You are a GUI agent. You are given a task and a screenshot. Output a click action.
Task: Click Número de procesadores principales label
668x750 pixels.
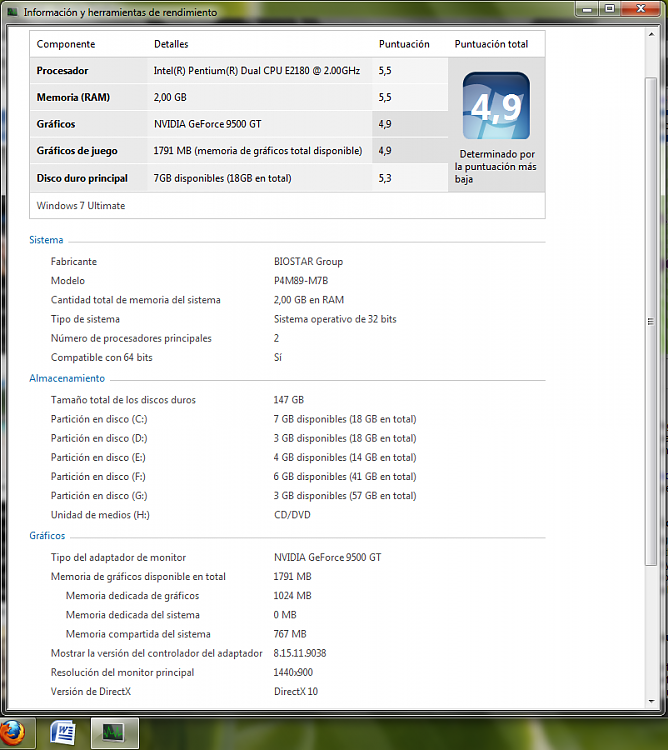click(131, 338)
